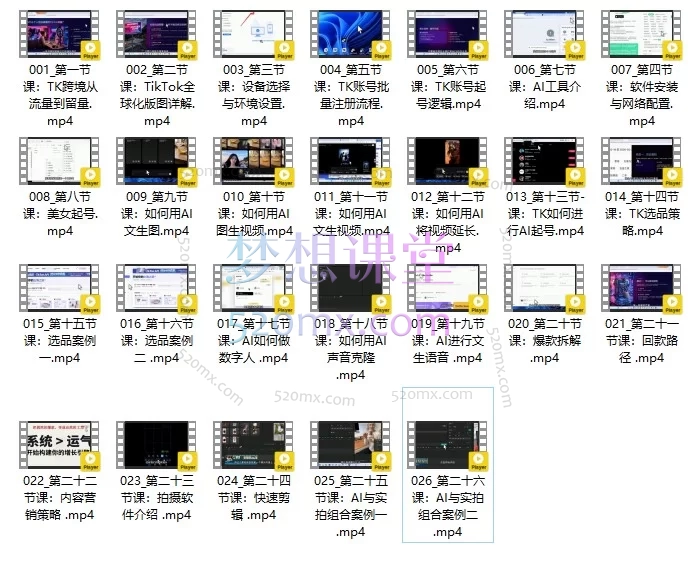Select the 010_第十节课 如何用AI图生视频 icon
This screenshot has height=574, width=693.
(x=253, y=161)
